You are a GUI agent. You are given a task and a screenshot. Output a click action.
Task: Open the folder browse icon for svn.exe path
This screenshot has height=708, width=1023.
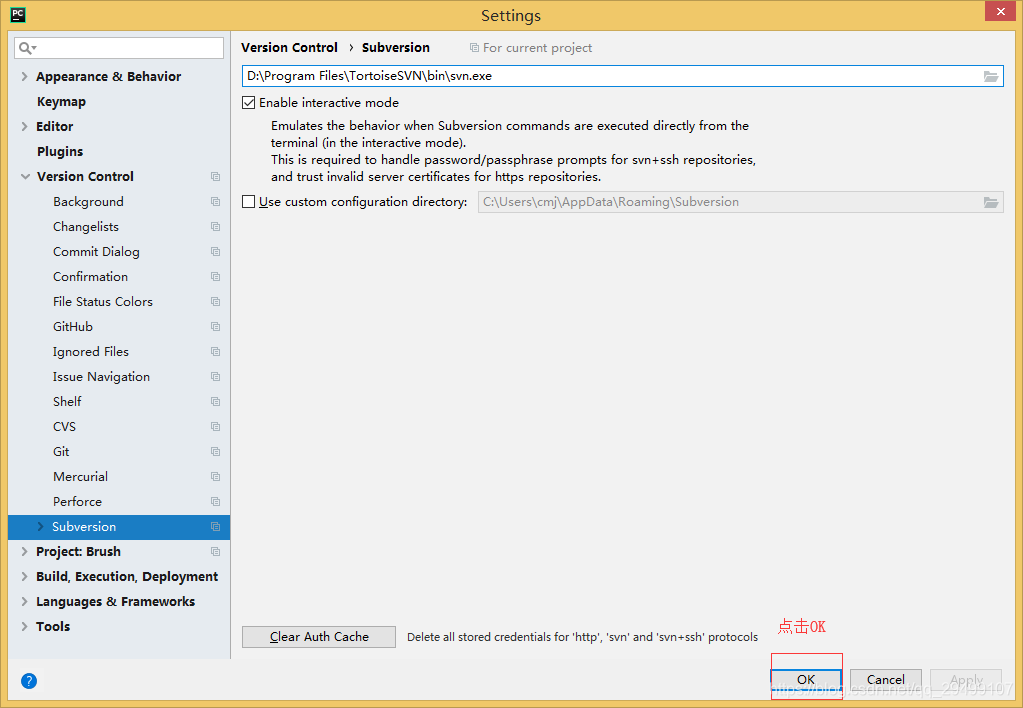coord(990,76)
